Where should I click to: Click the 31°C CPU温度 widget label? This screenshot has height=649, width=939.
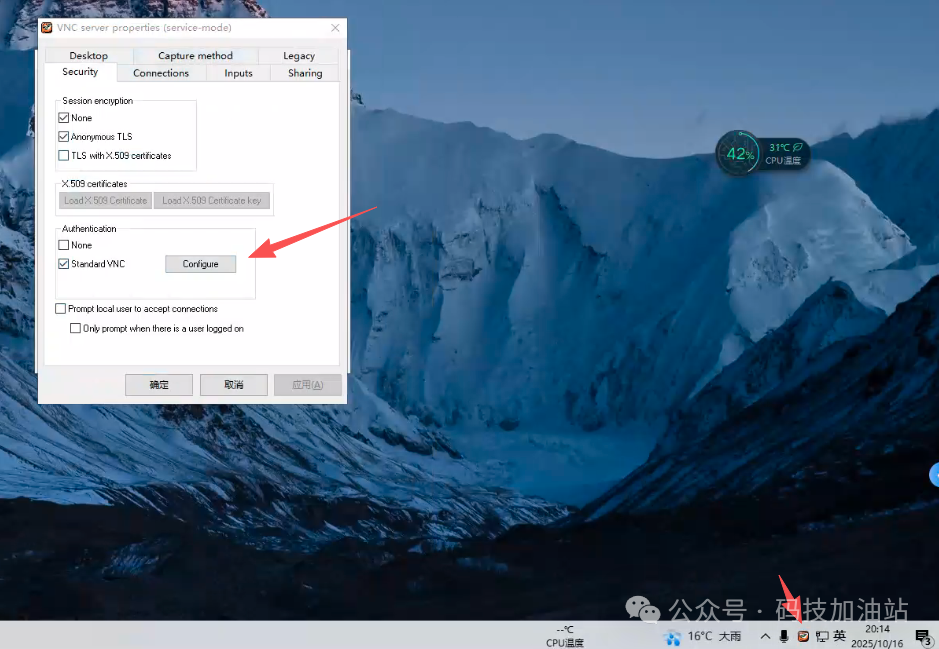785,154
